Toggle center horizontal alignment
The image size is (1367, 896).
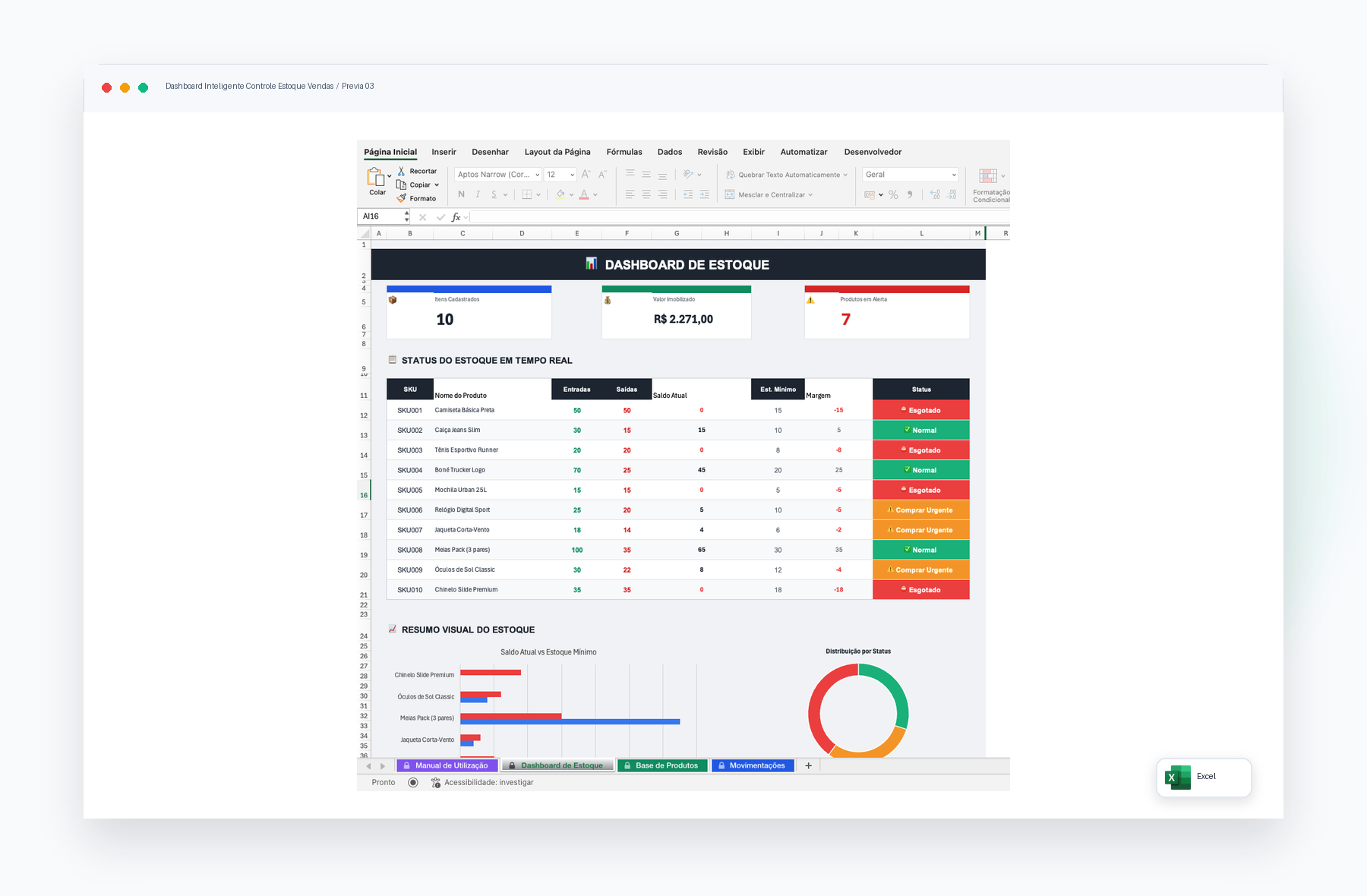(646, 194)
